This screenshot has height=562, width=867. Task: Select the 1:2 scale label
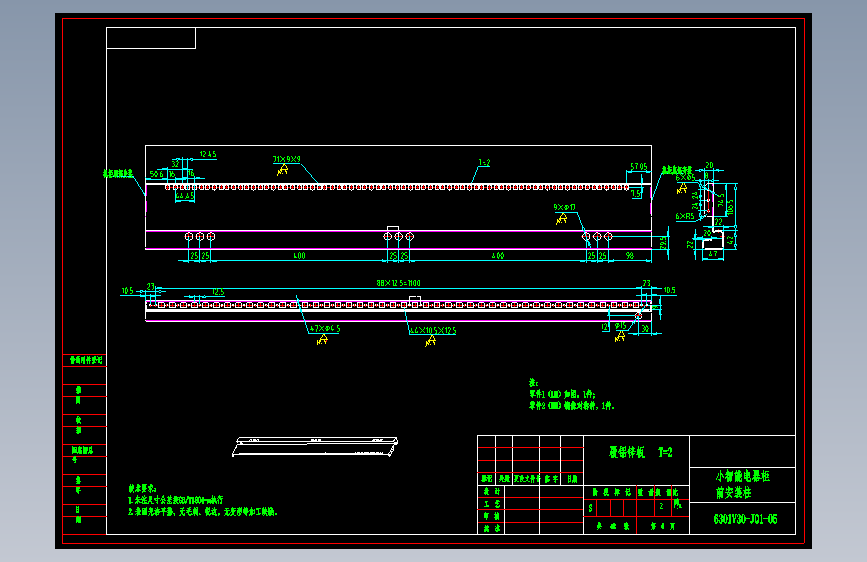484,163
